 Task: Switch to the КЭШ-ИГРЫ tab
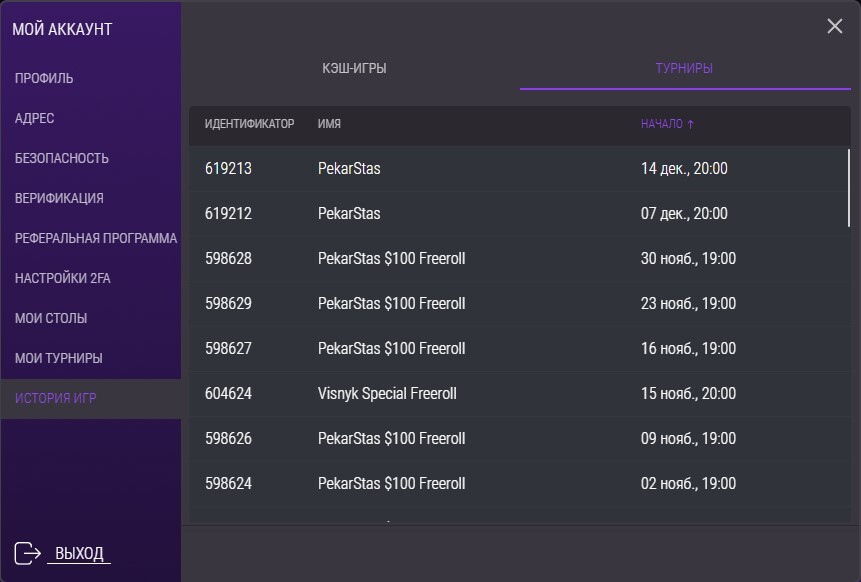[354, 69]
